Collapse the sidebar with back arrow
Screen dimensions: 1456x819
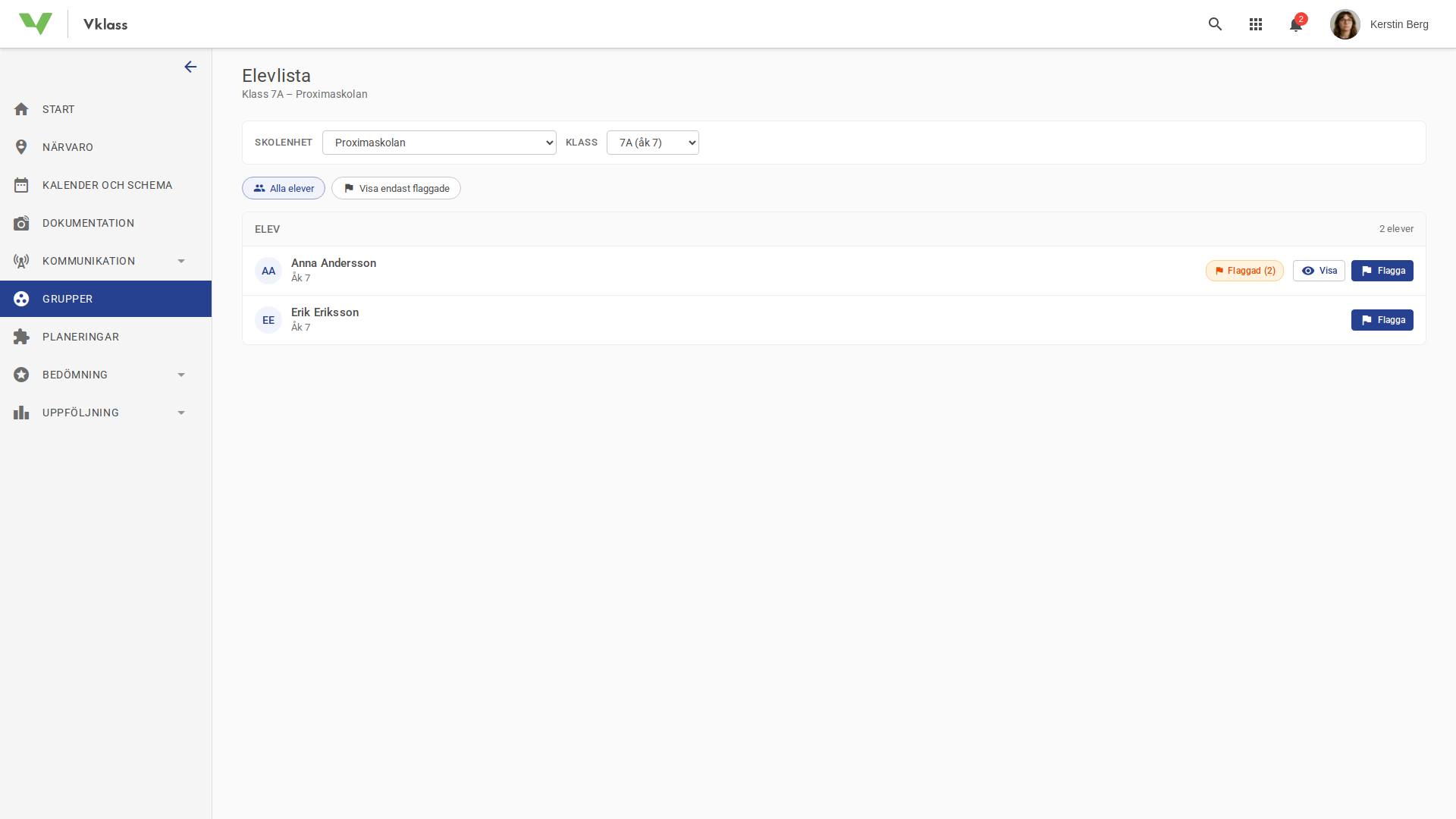point(190,67)
